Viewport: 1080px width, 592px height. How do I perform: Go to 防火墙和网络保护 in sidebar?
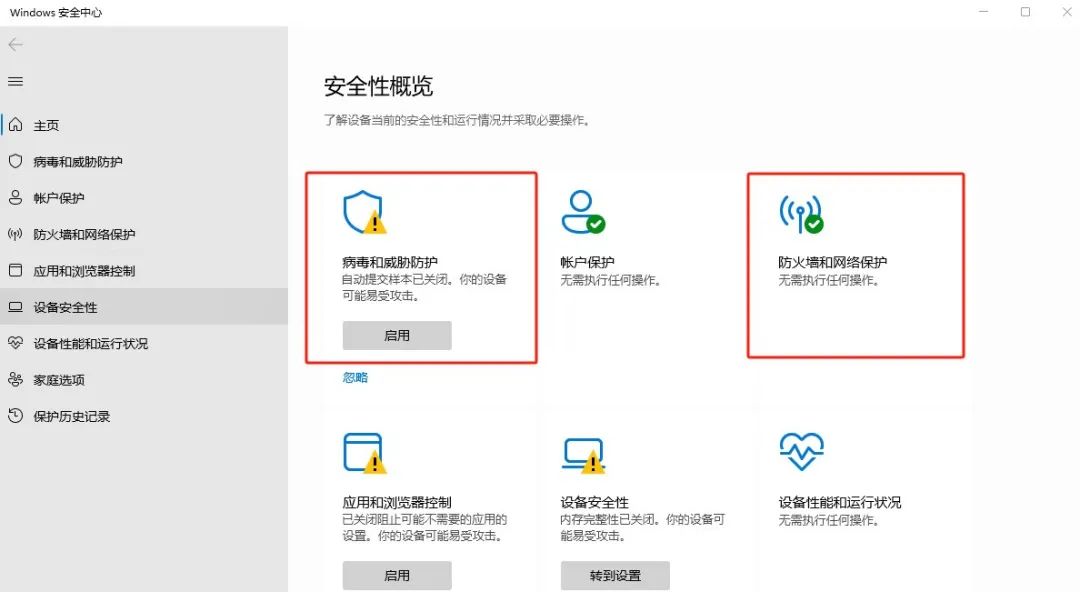[x=144, y=234]
